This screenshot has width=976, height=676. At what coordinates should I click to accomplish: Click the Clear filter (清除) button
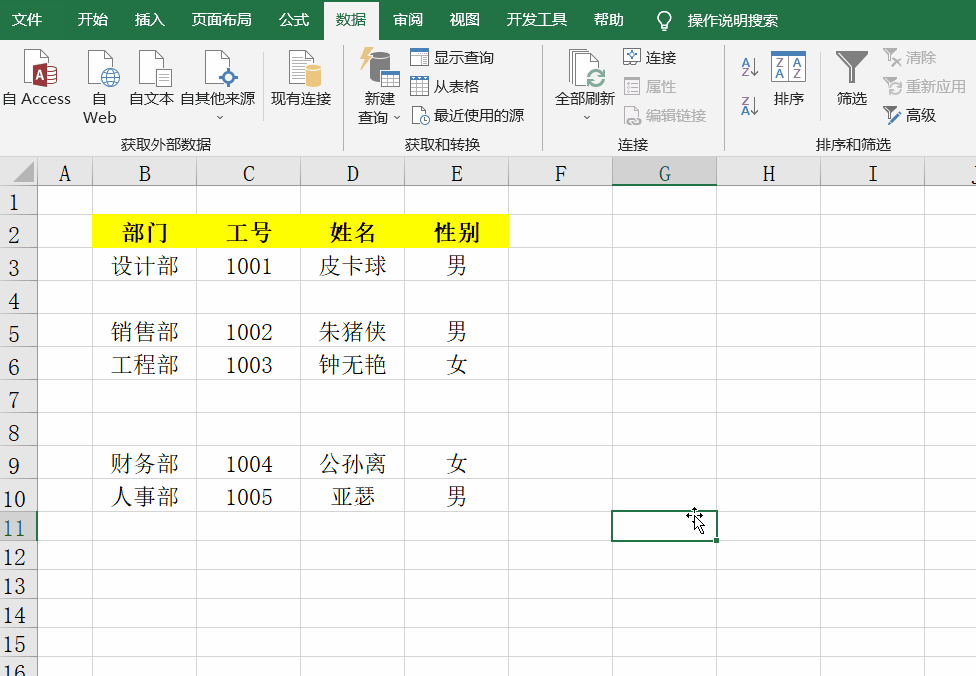click(909, 57)
